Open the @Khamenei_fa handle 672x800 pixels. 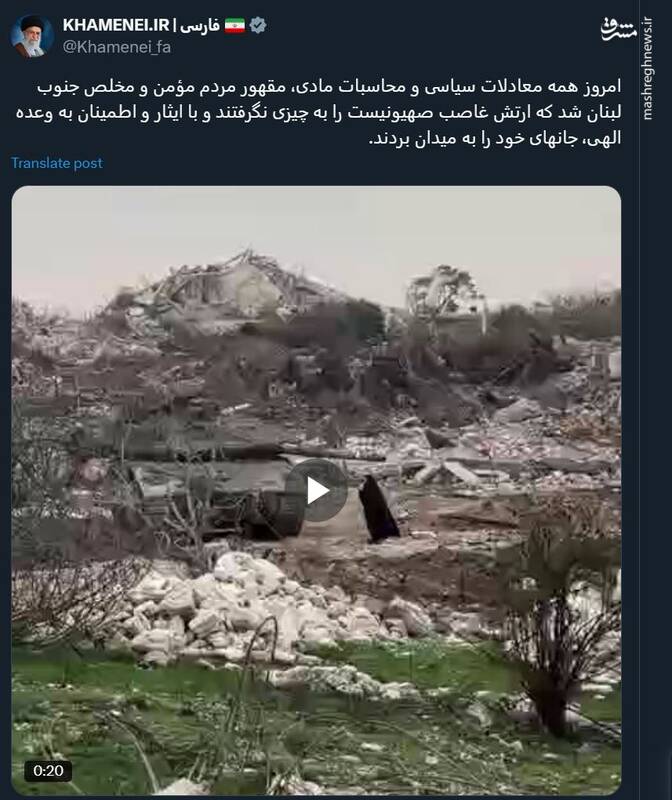[x=117, y=47]
